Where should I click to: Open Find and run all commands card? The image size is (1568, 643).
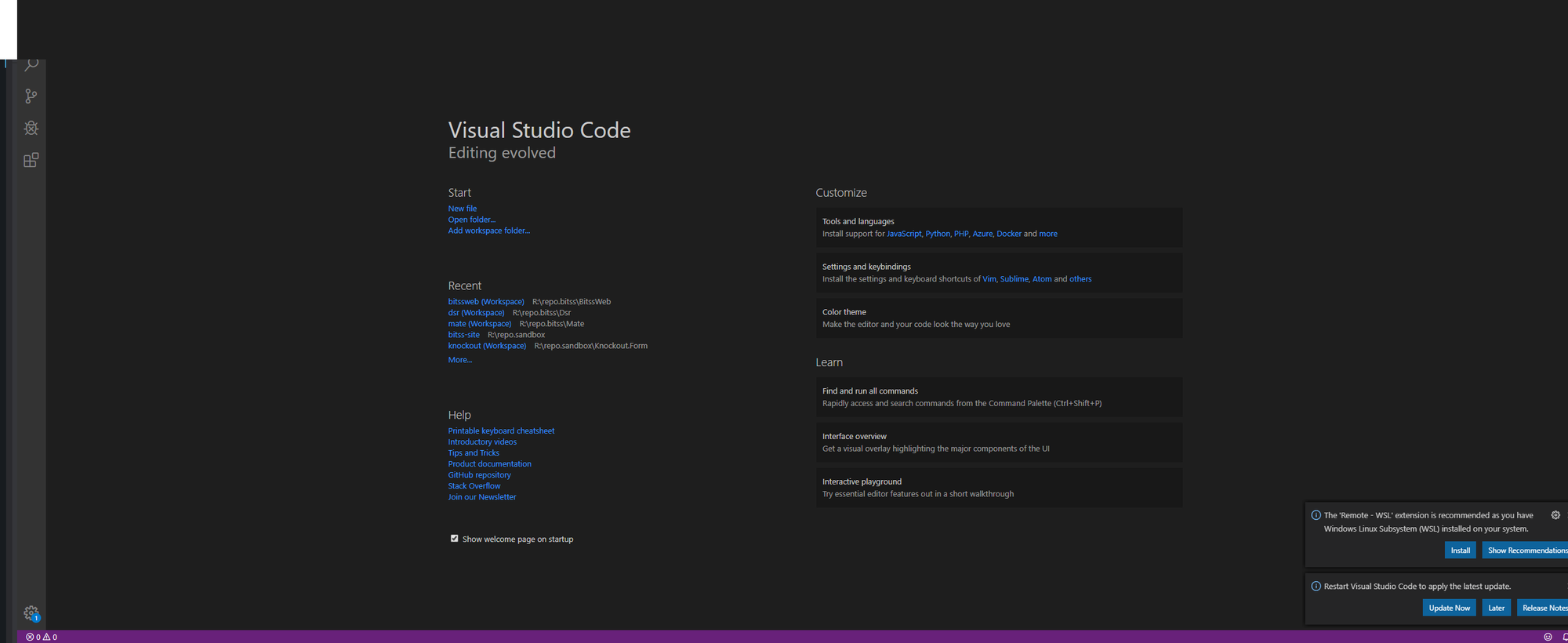pos(999,397)
